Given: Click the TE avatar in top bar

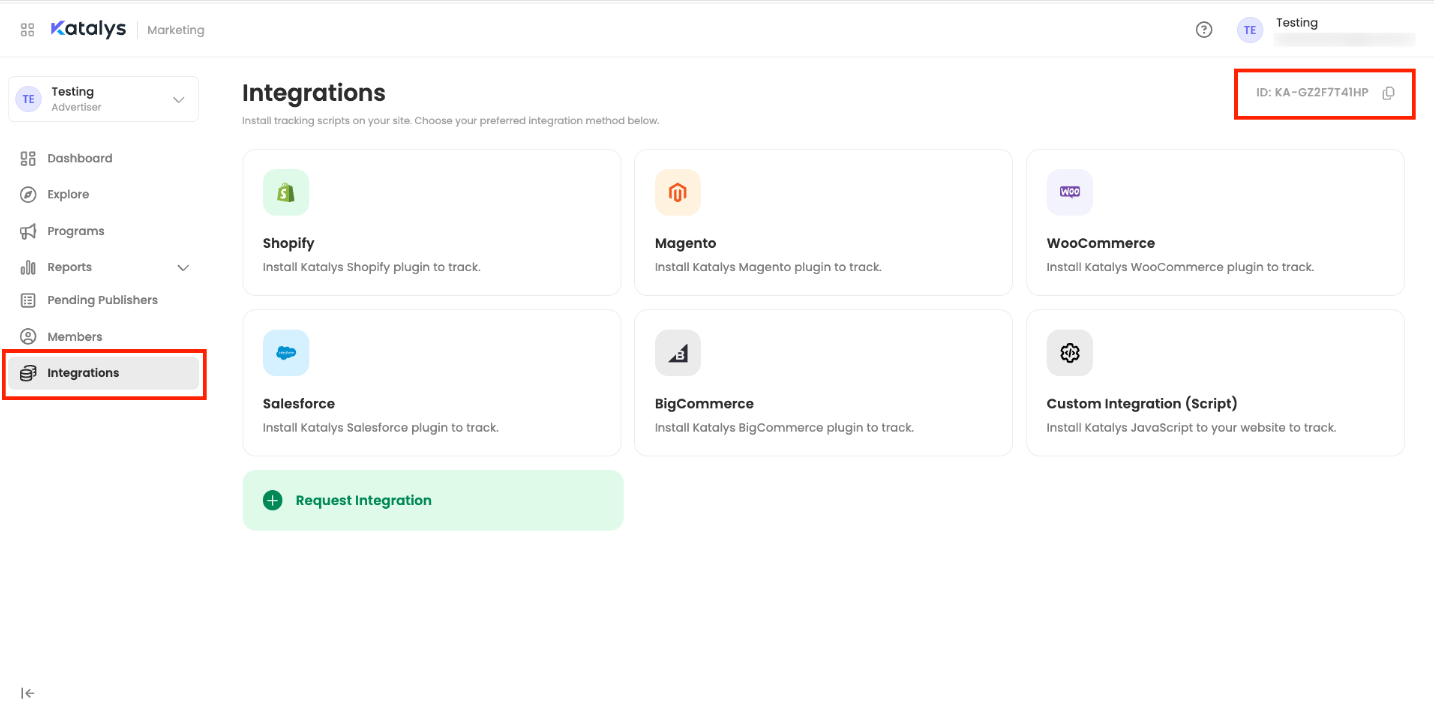Looking at the screenshot, I should click(1250, 30).
